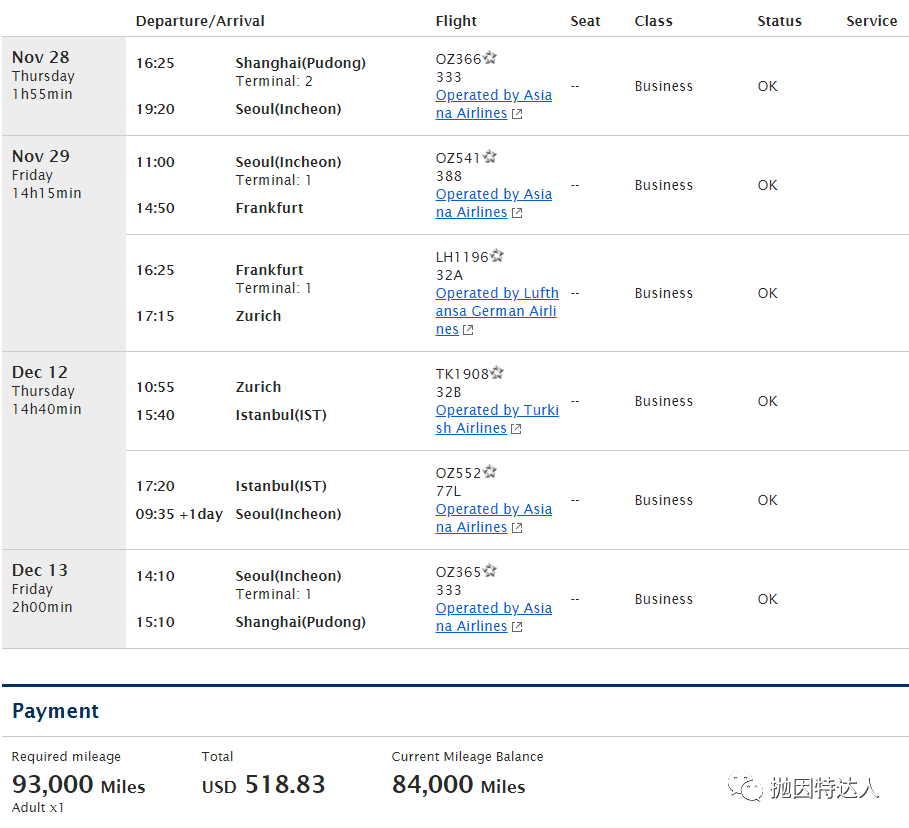Click the Adult x1 label
The height and width of the screenshot is (828, 909).
38,807
